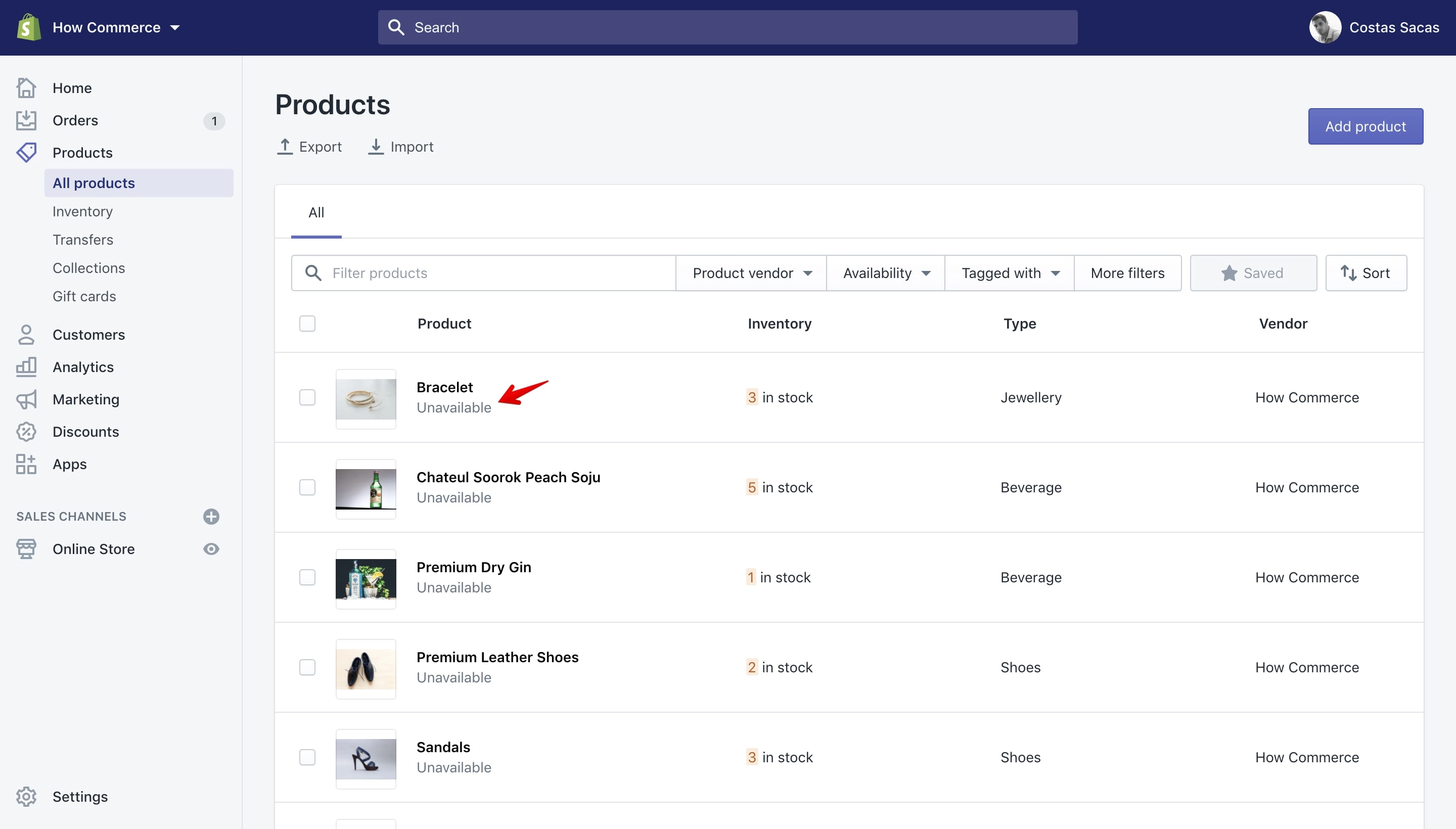Open the Bracelet product thumbnail
1456x829 pixels.
[x=366, y=399]
